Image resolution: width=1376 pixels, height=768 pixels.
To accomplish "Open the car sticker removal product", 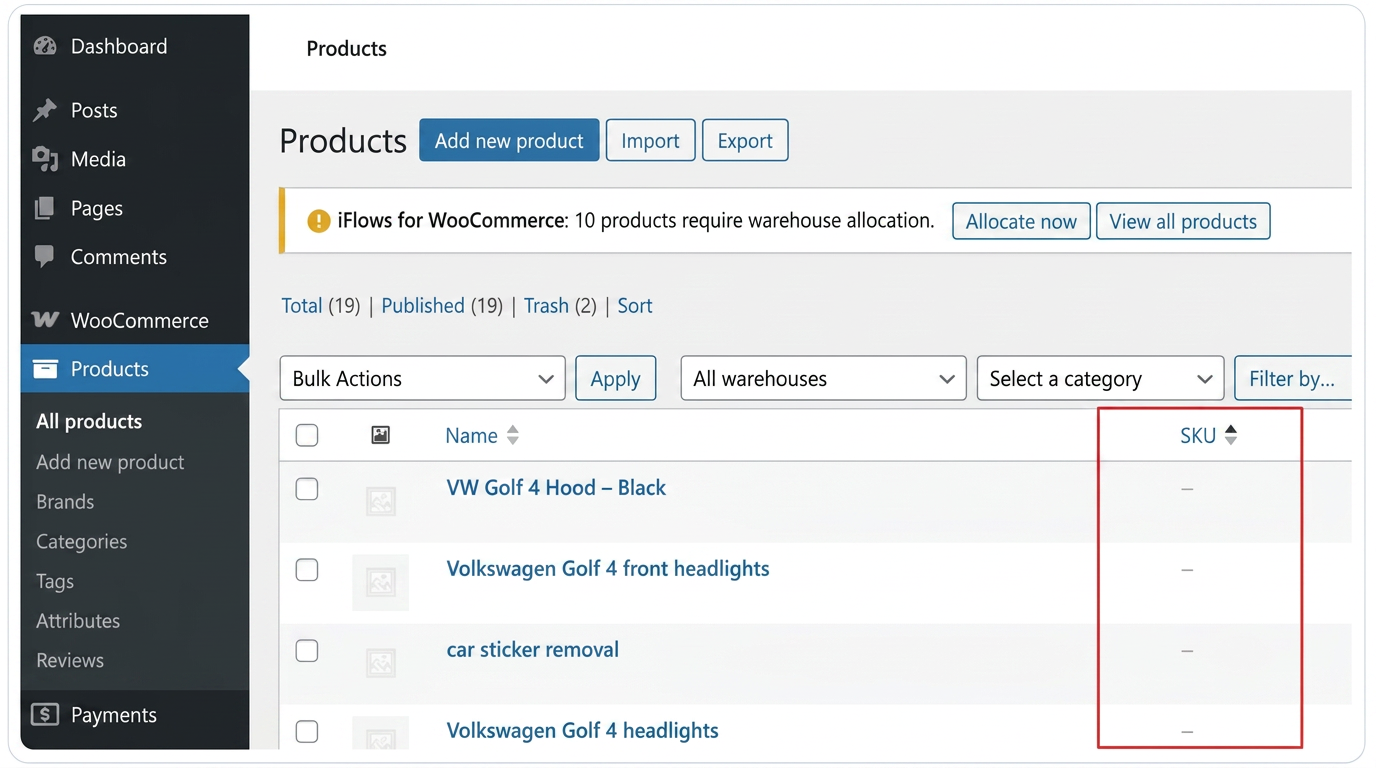I will pos(533,650).
